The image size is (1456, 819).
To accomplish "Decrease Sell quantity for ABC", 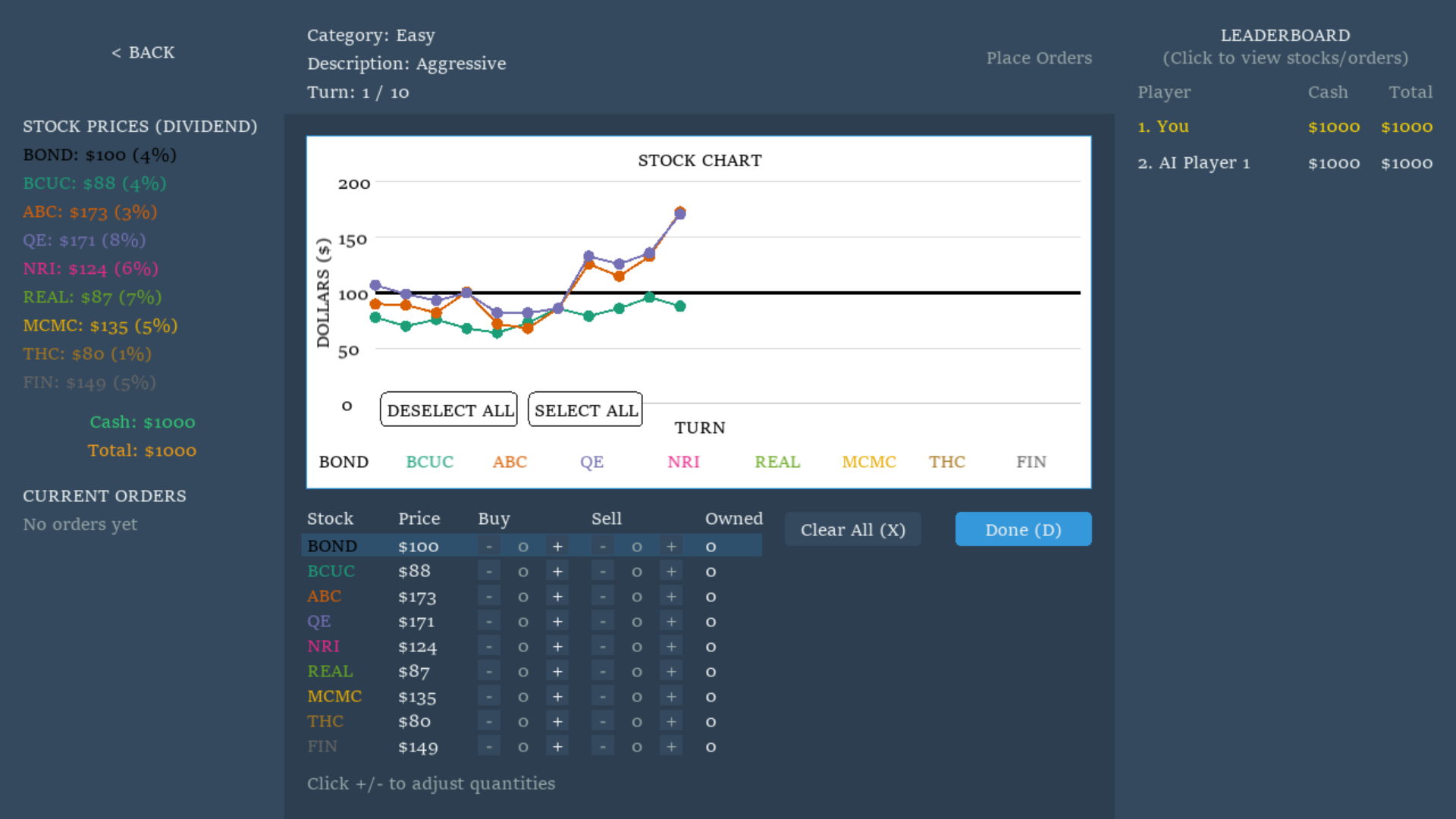I will pyautogui.click(x=603, y=596).
